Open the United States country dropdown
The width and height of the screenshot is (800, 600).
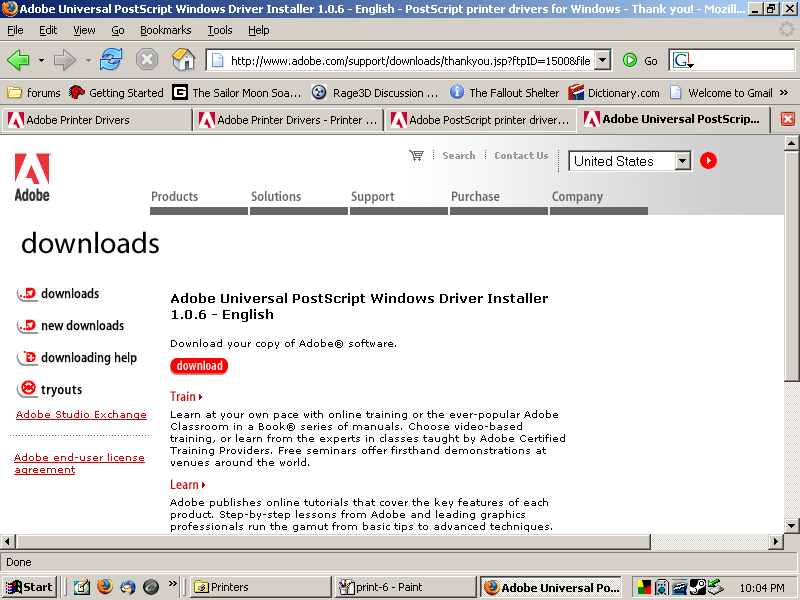pos(683,160)
